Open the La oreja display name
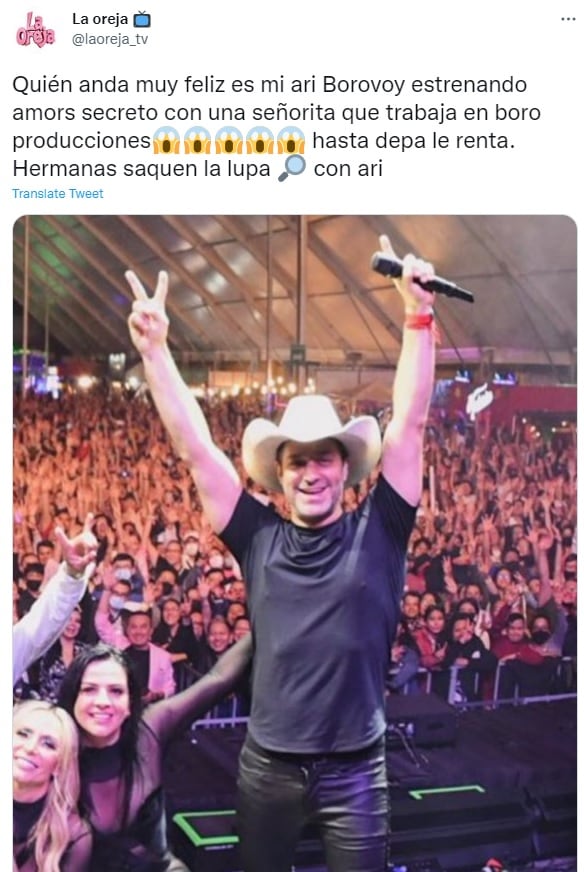Screen dimensions: 584x872 pyautogui.click(x=100, y=19)
